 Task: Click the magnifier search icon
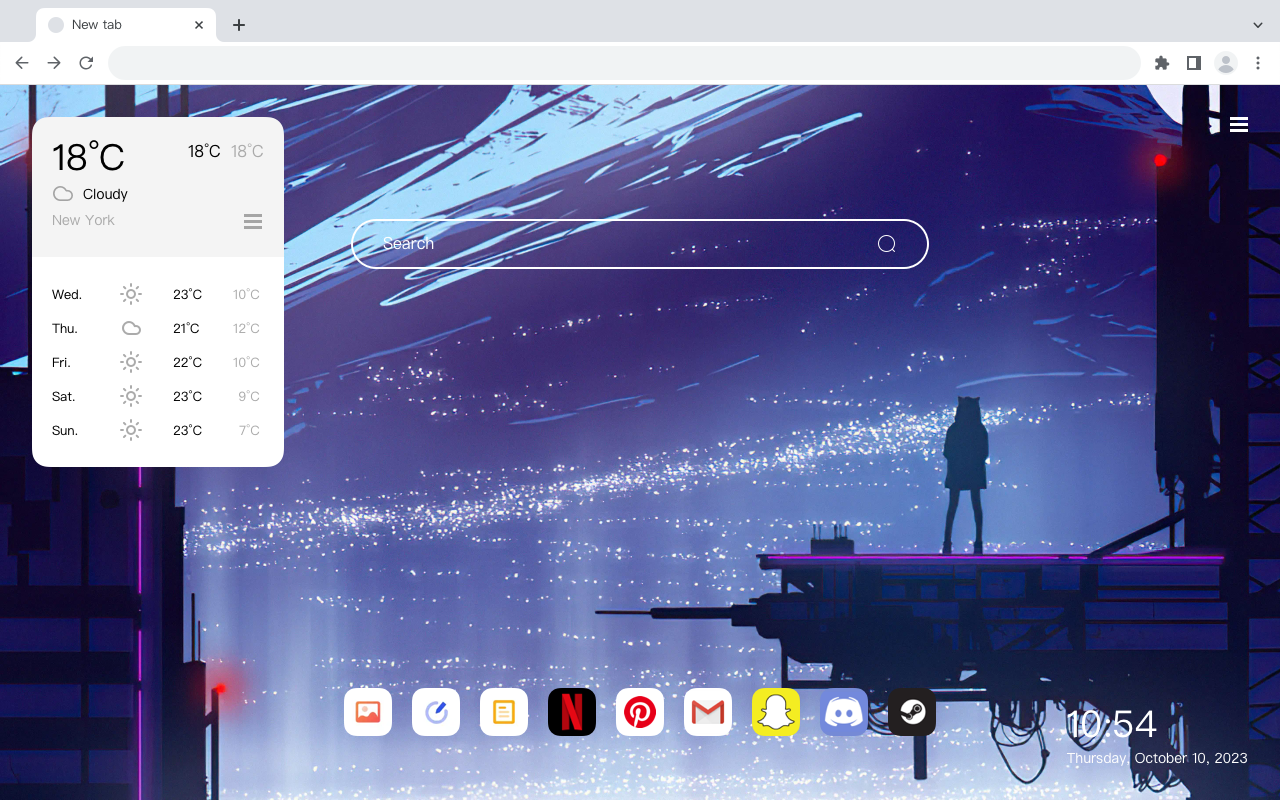(x=886, y=244)
